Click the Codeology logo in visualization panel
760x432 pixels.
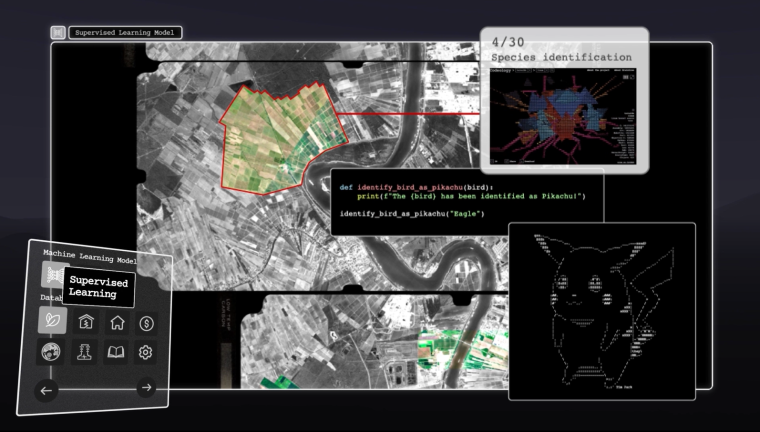pos(501,70)
